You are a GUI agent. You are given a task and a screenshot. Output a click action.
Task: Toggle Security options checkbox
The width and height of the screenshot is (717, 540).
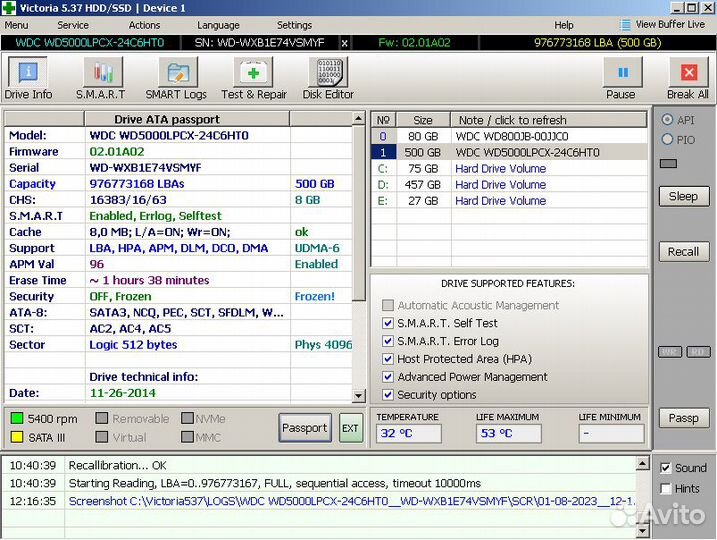[388, 395]
